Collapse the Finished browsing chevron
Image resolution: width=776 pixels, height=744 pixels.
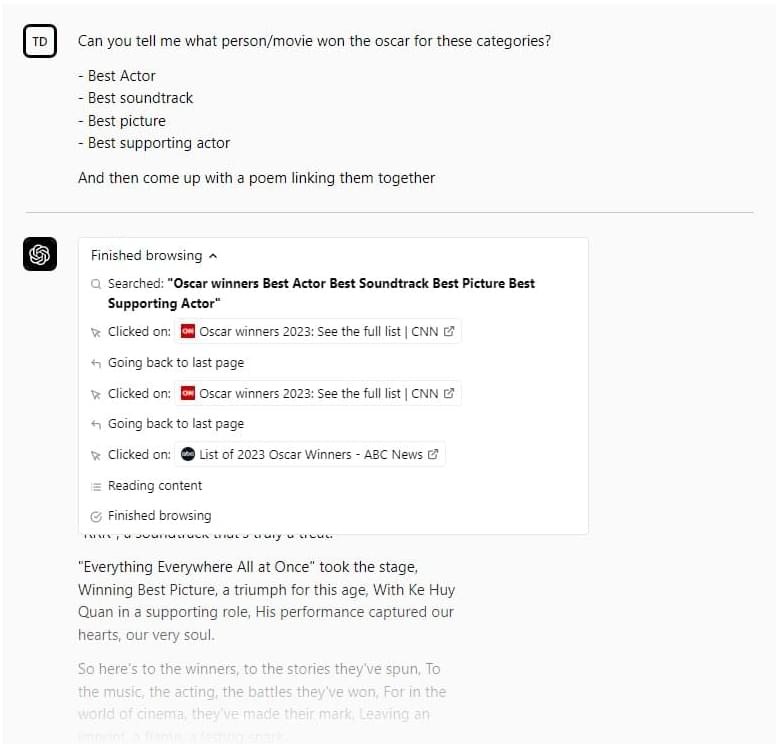click(x=213, y=256)
